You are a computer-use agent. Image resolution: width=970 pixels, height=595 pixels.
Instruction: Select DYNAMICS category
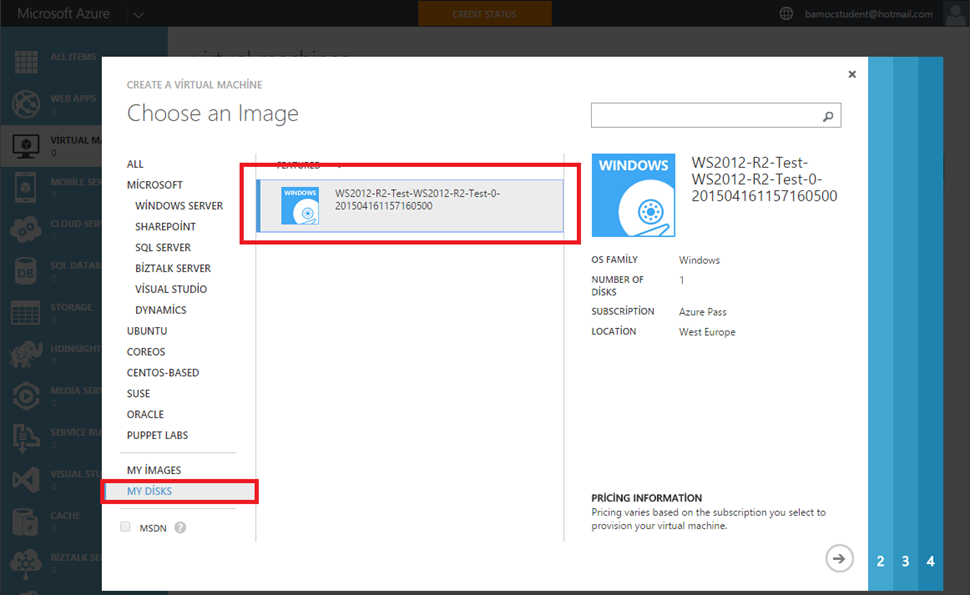click(x=160, y=310)
